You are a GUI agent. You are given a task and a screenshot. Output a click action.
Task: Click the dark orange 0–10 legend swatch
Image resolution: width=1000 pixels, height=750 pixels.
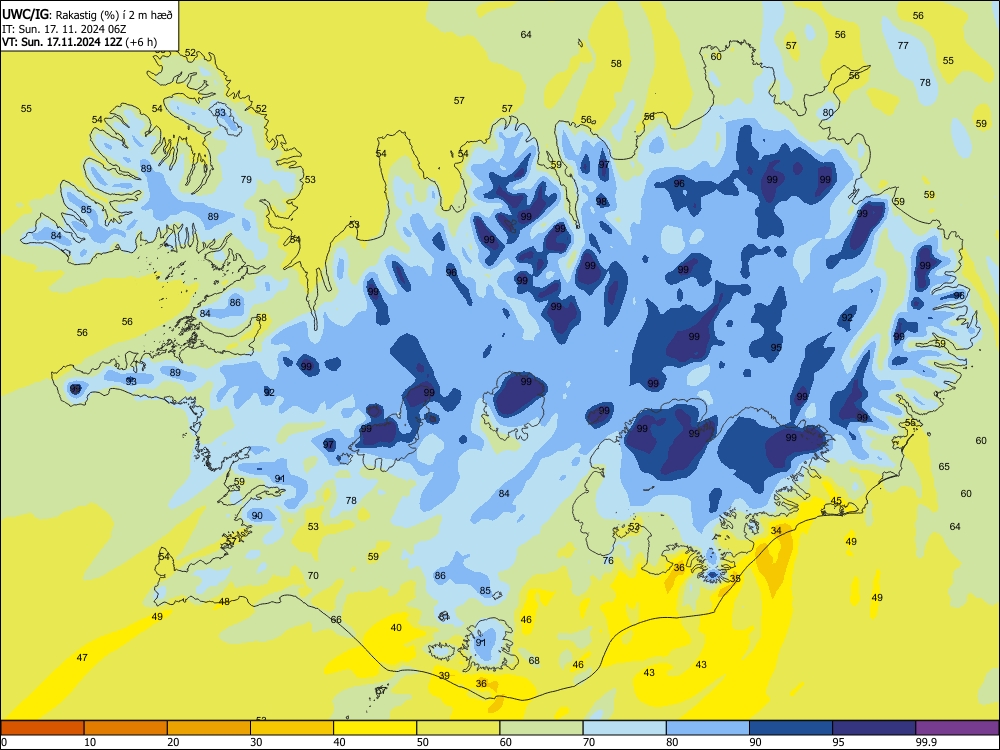point(42,728)
